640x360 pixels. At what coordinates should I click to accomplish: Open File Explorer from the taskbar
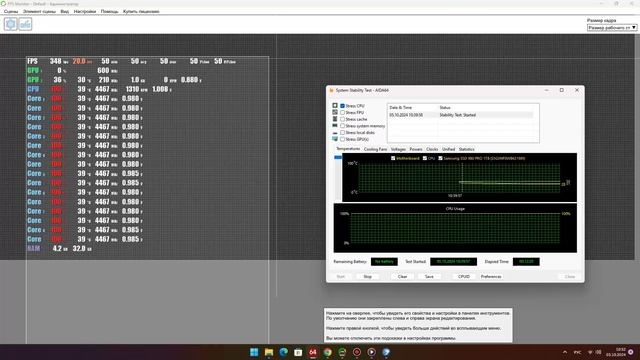coord(269,352)
